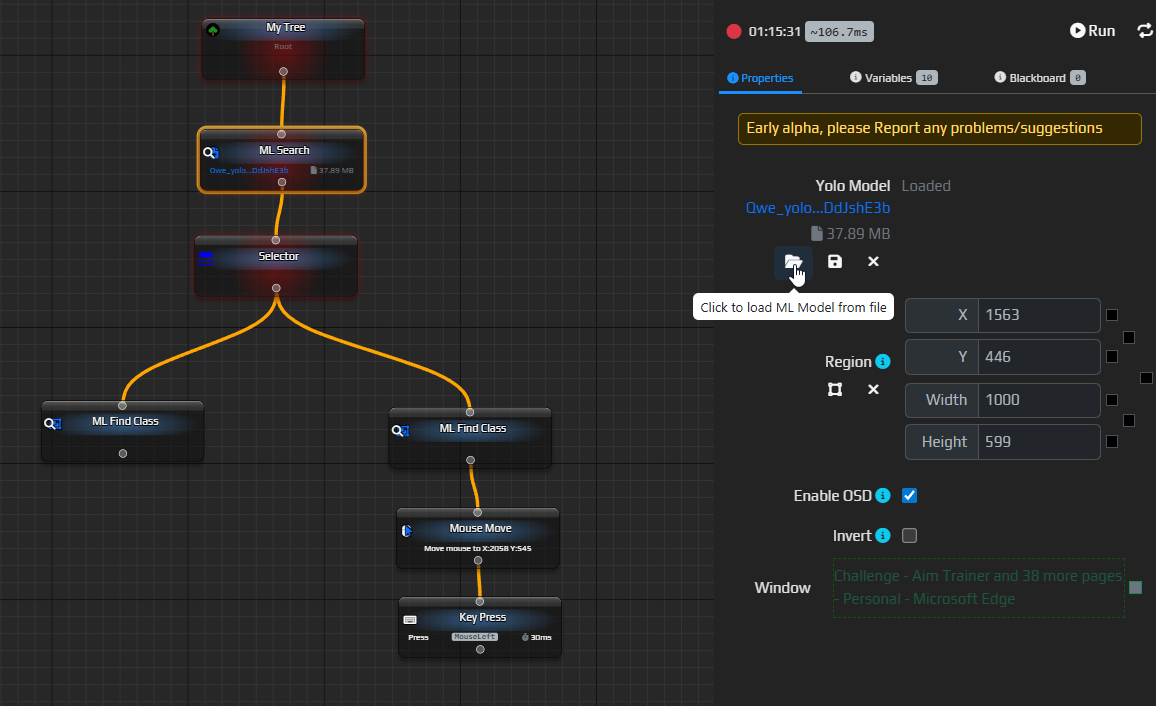
Task: Click the blue icon on Selector node
Action: point(206,258)
